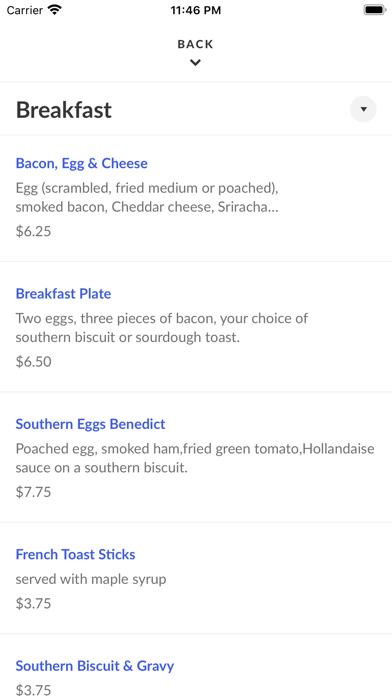Tap the chevron below BACK

point(195,63)
